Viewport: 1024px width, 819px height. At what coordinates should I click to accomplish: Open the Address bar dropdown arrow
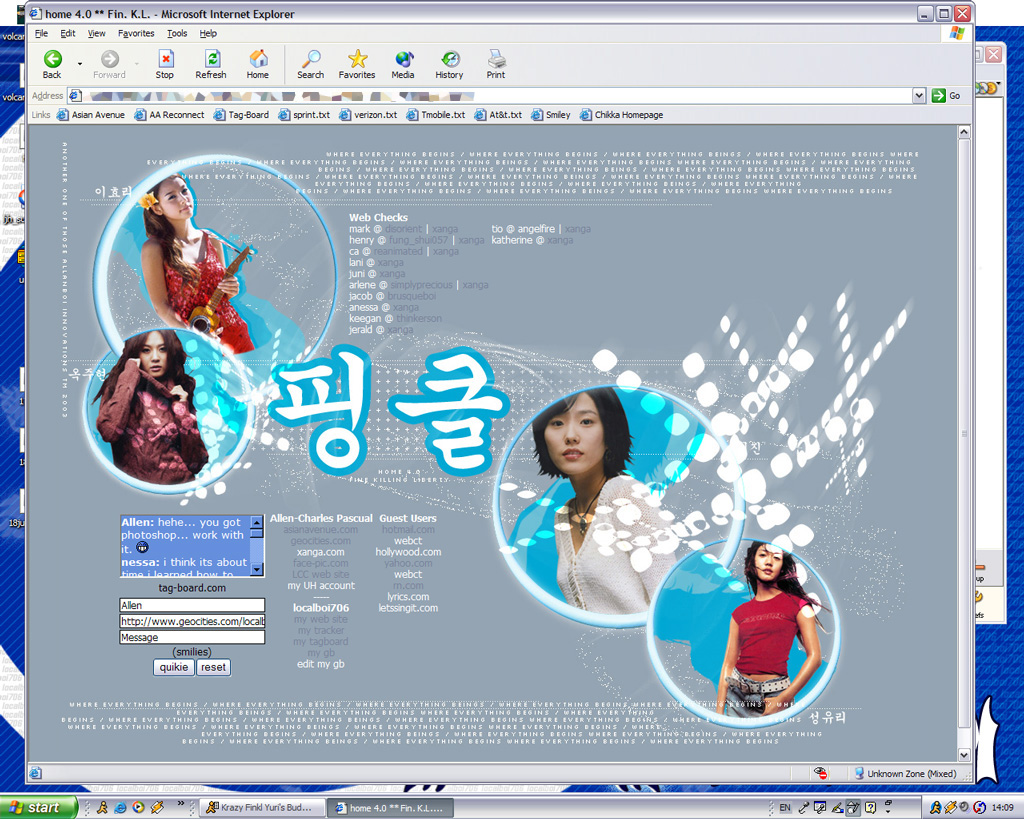click(919, 95)
